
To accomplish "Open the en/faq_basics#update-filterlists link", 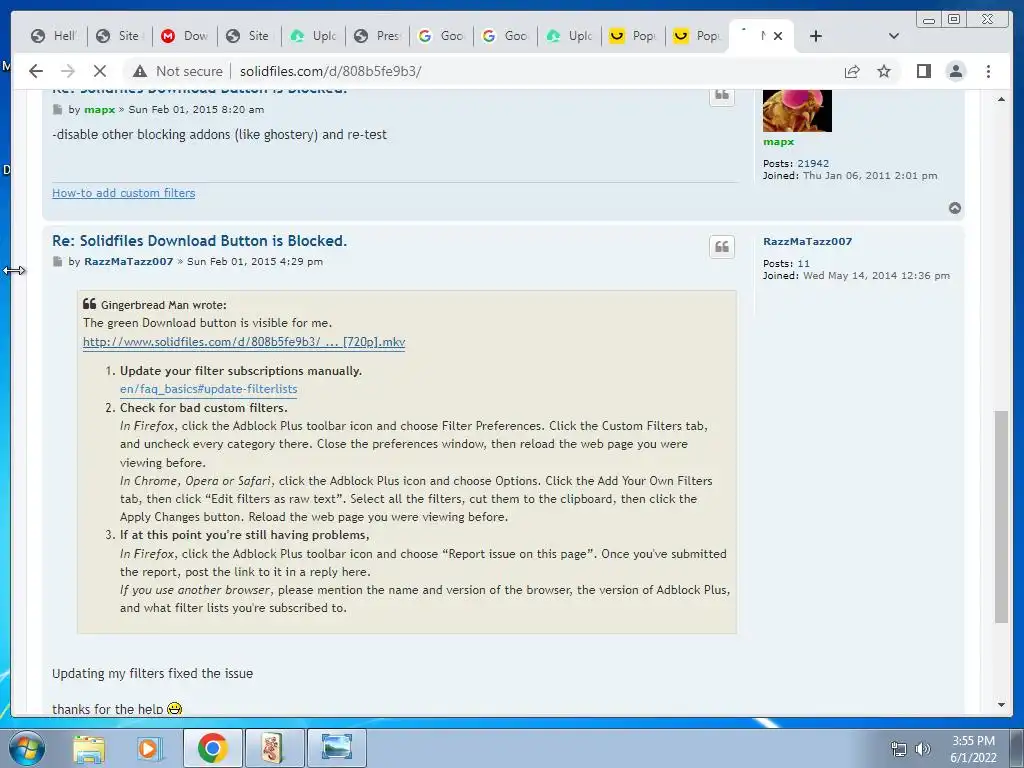I will (208, 389).
